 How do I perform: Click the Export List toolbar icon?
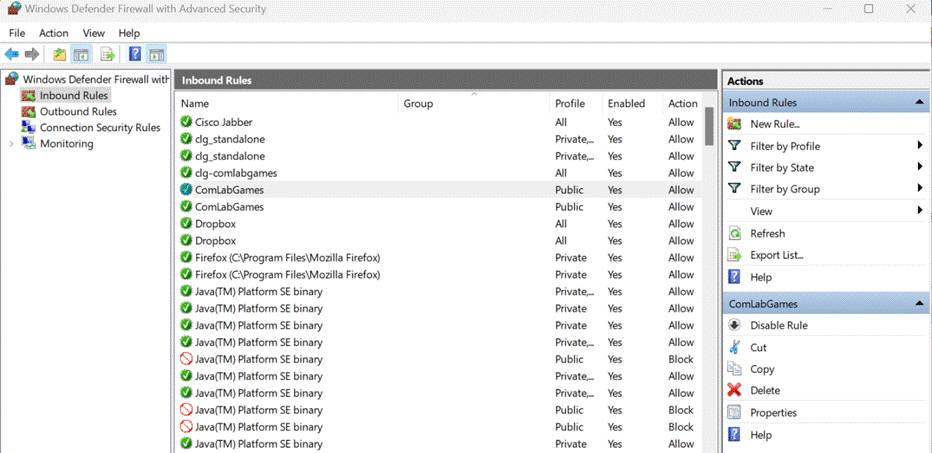pos(108,55)
